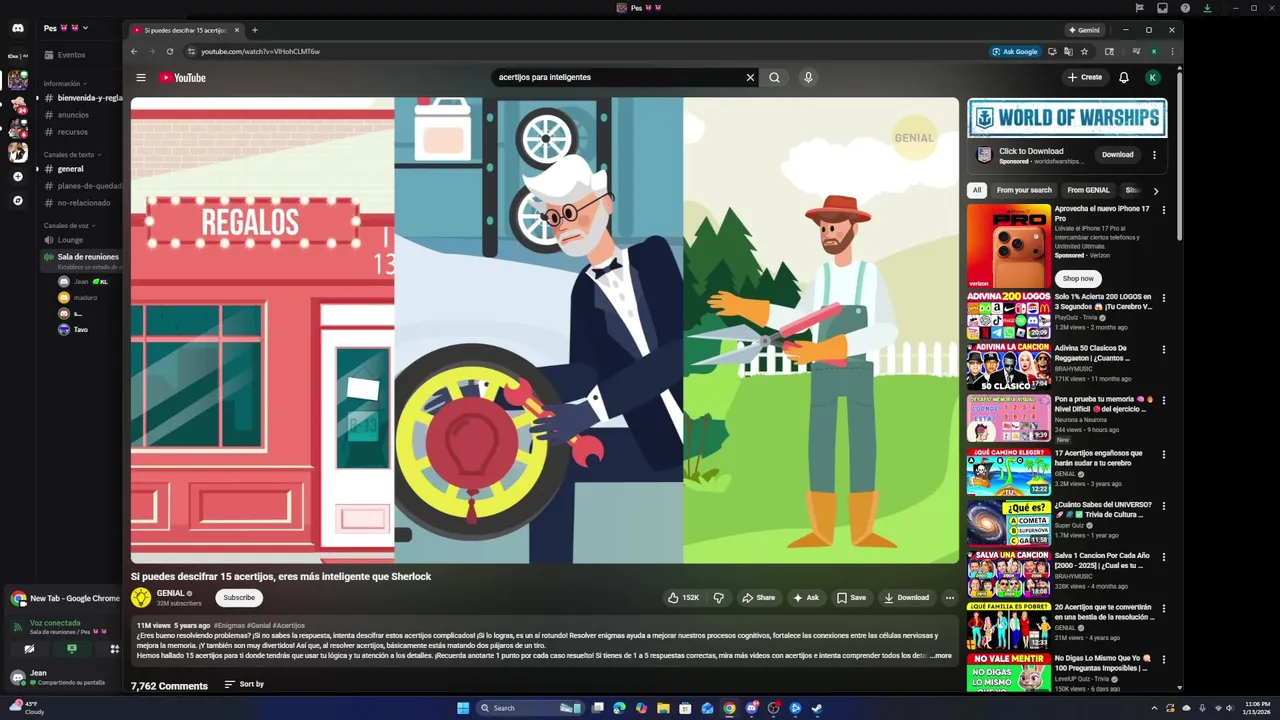Dislike the video with thumbs-down

click(718, 597)
